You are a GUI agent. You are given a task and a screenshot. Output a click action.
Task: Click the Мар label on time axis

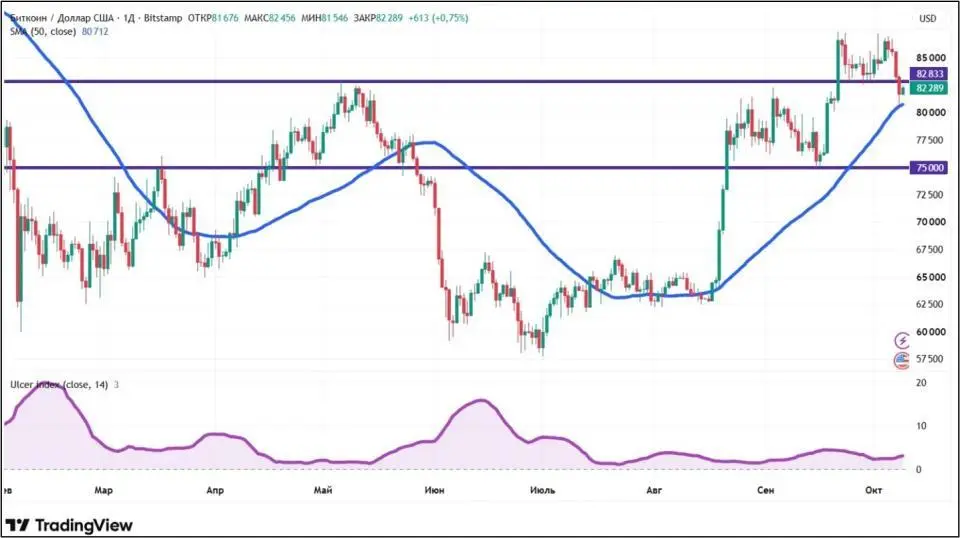point(103,490)
